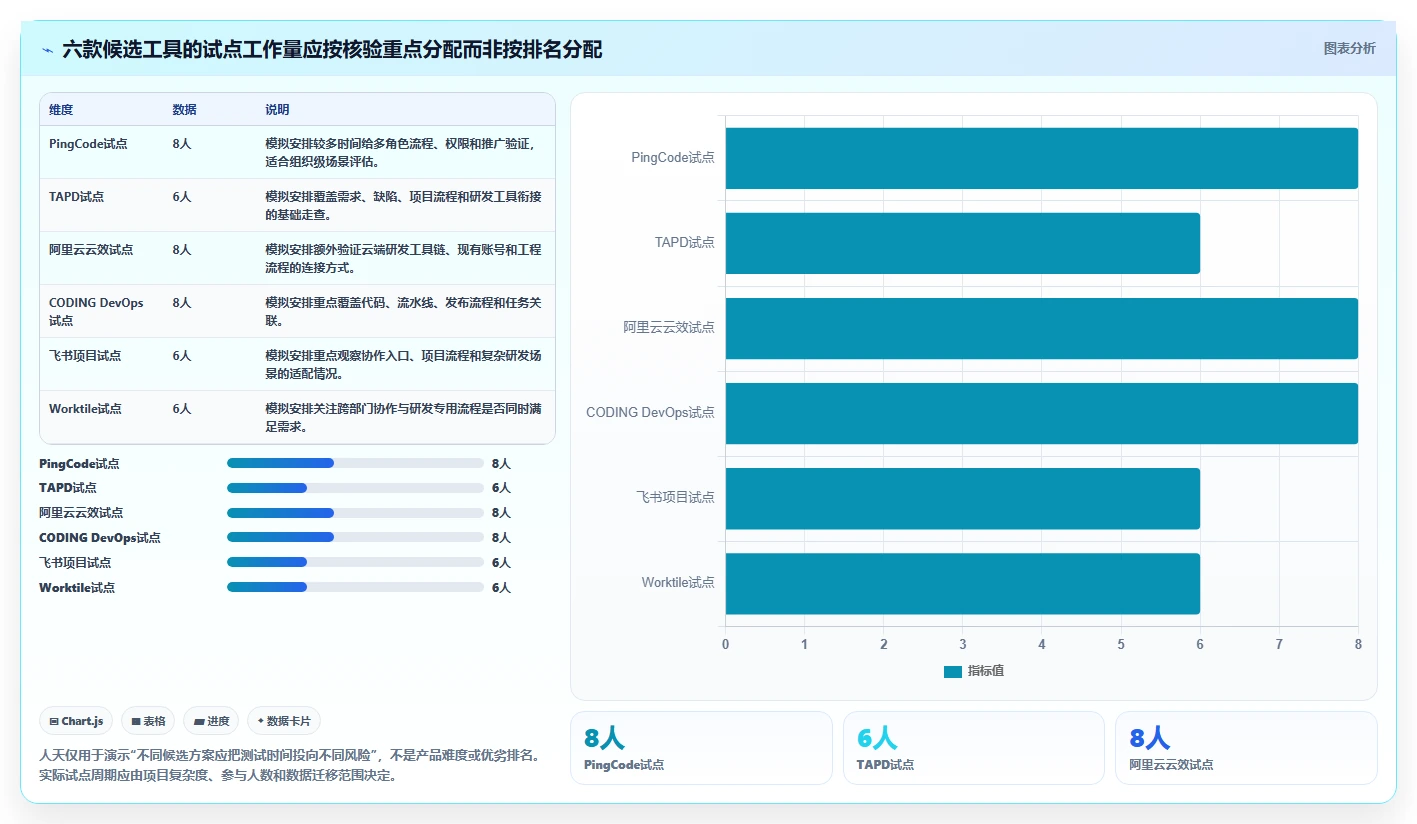Click description starting 模拟安排关注跨部门协作
Viewport: 1417px width, 824px height.
point(403,417)
